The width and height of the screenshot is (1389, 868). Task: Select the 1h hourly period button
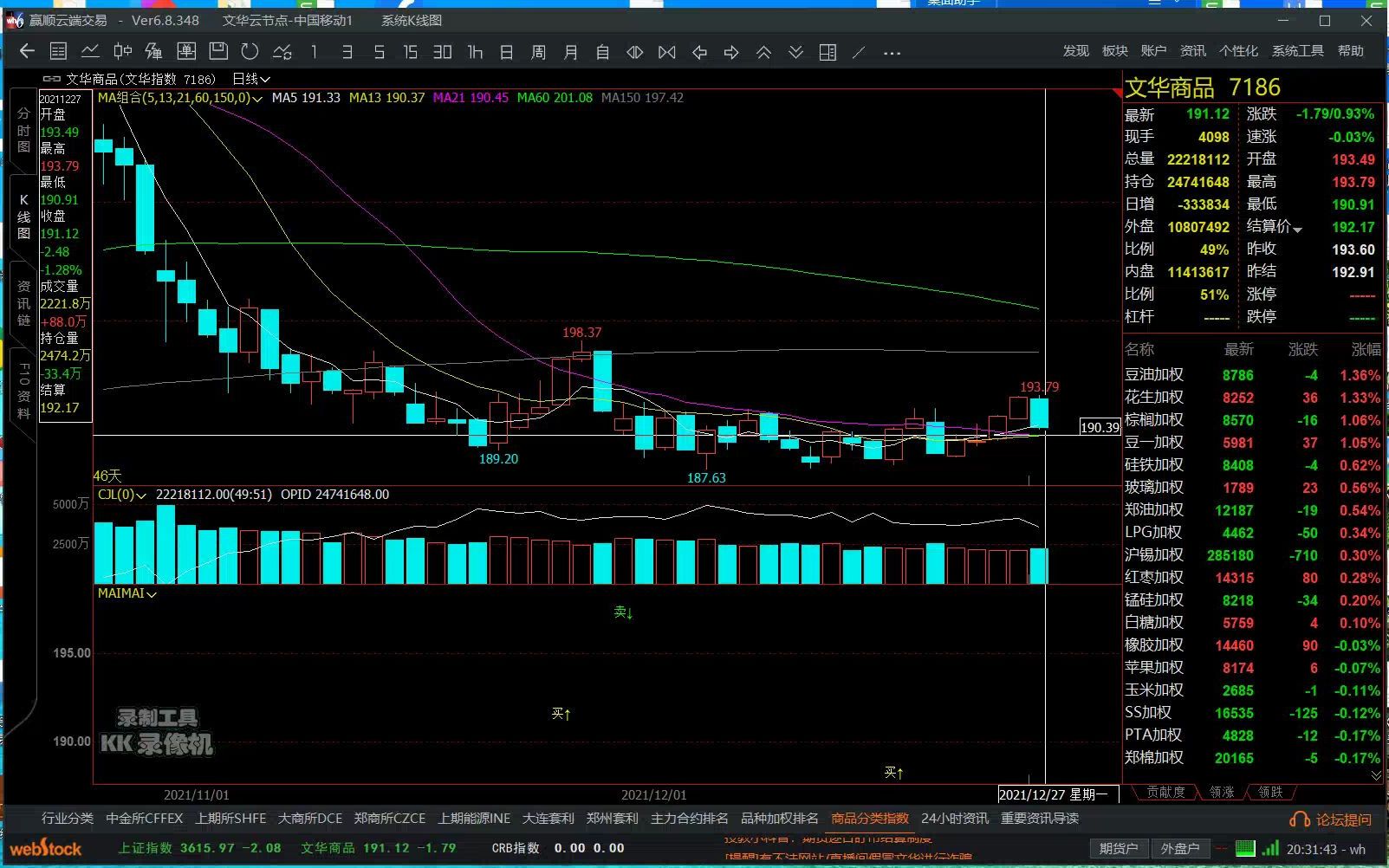(x=475, y=52)
